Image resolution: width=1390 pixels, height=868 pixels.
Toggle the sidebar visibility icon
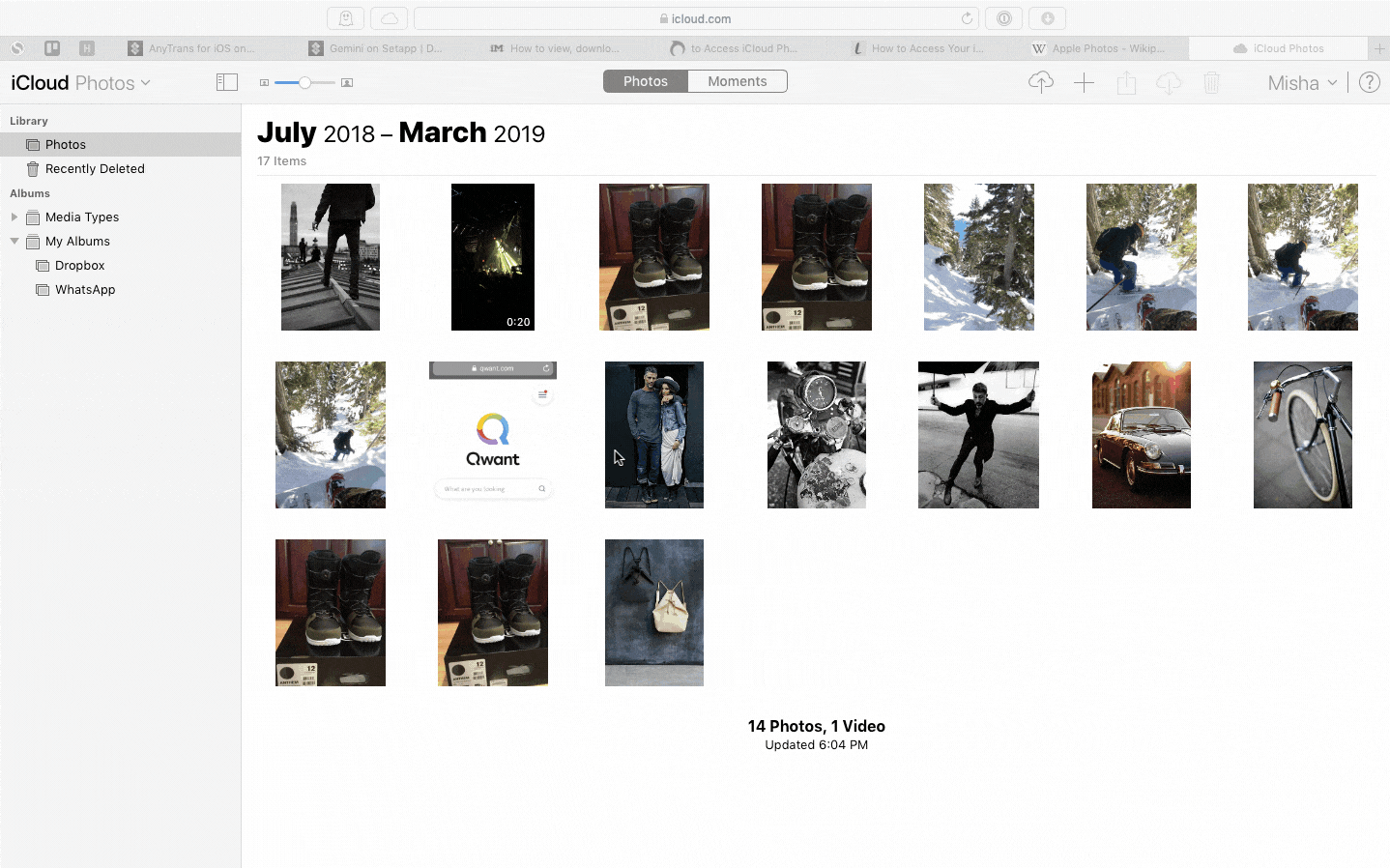(x=227, y=82)
